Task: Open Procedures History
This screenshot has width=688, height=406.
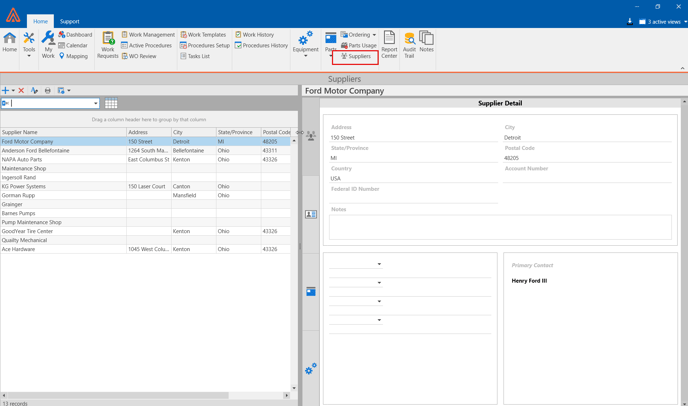Action: pyautogui.click(x=262, y=45)
